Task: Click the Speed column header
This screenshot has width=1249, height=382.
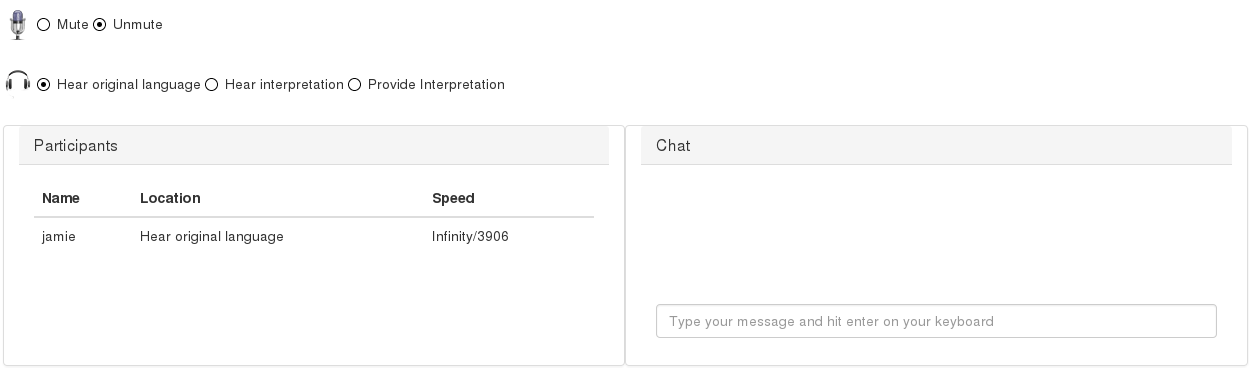Action: 453,198
